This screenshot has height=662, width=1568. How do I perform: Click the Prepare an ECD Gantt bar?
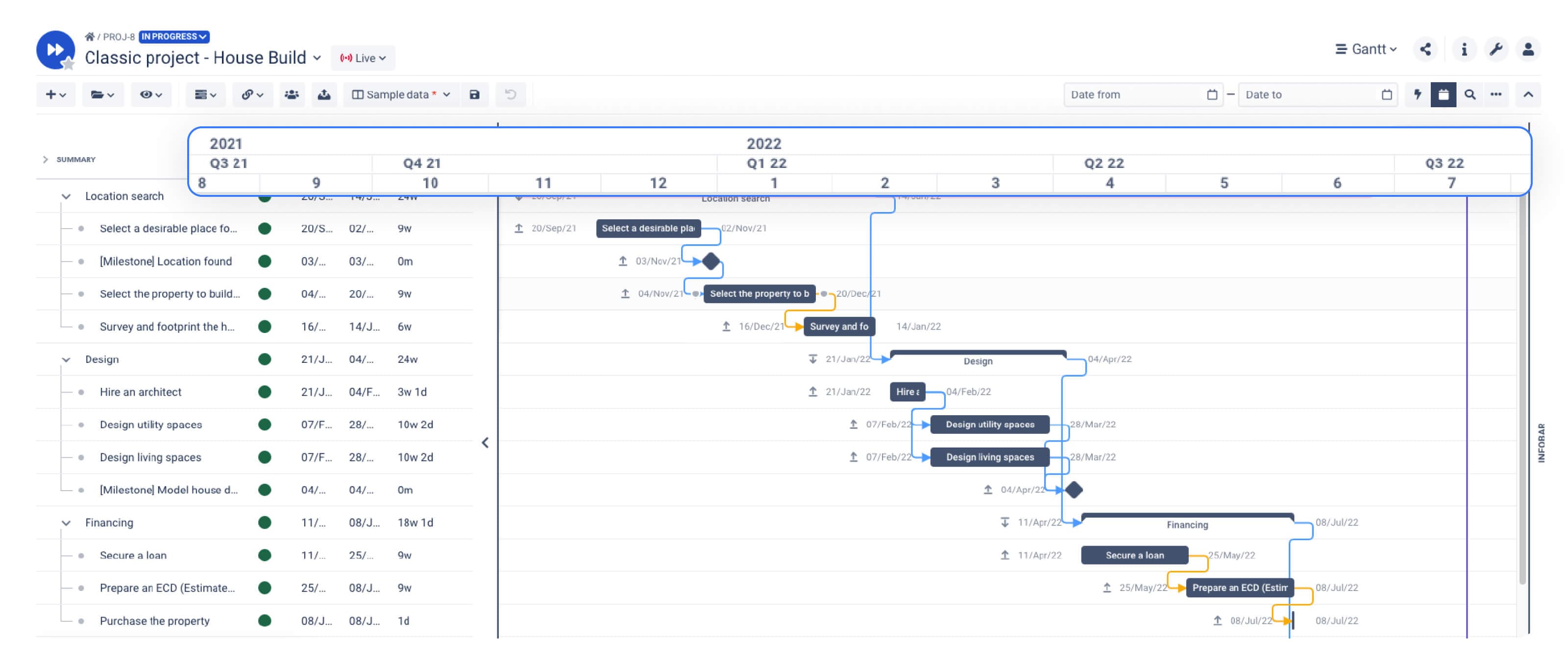click(x=1240, y=588)
